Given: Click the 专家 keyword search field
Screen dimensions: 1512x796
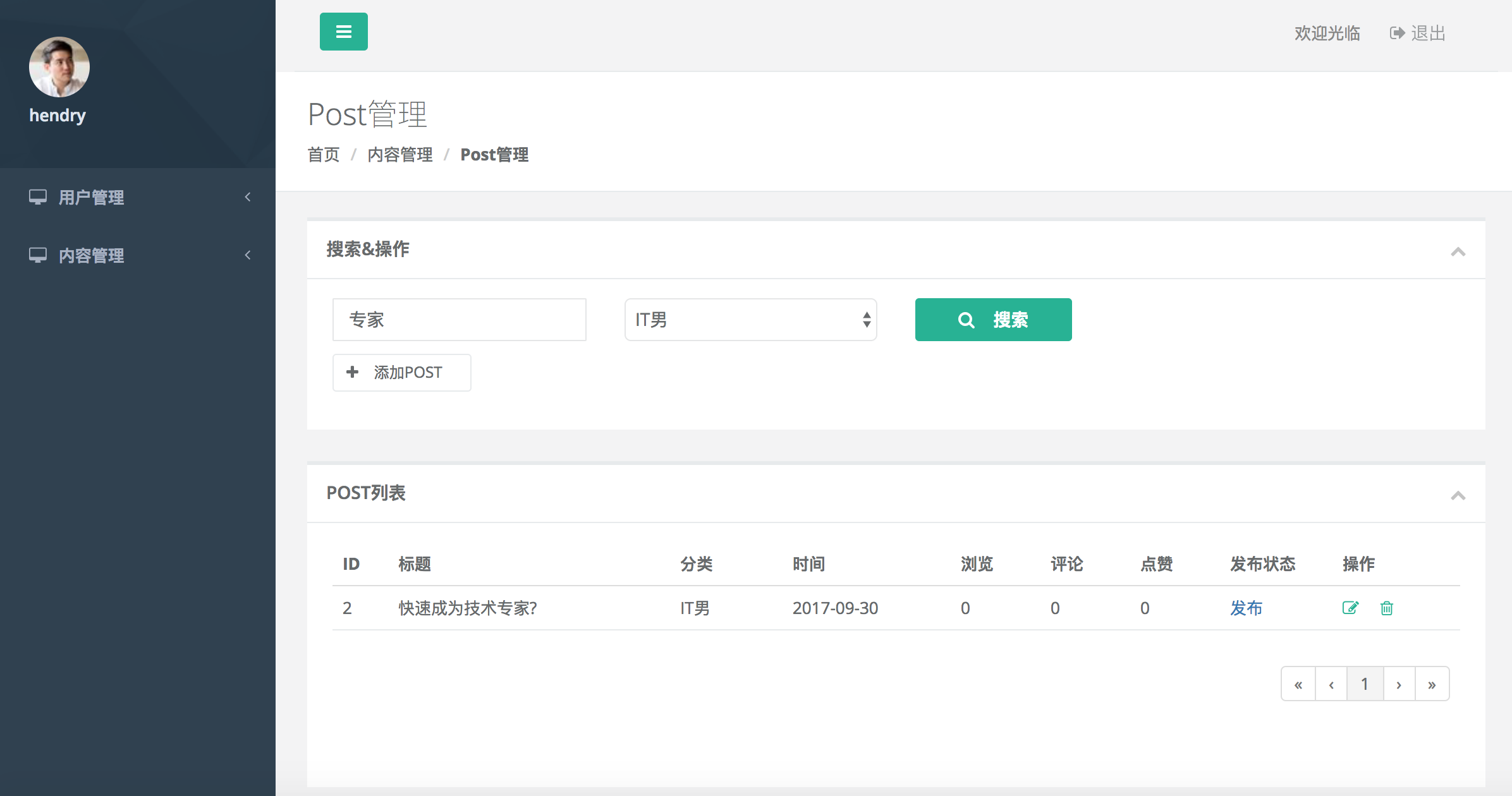Looking at the screenshot, I should point(459,320).
